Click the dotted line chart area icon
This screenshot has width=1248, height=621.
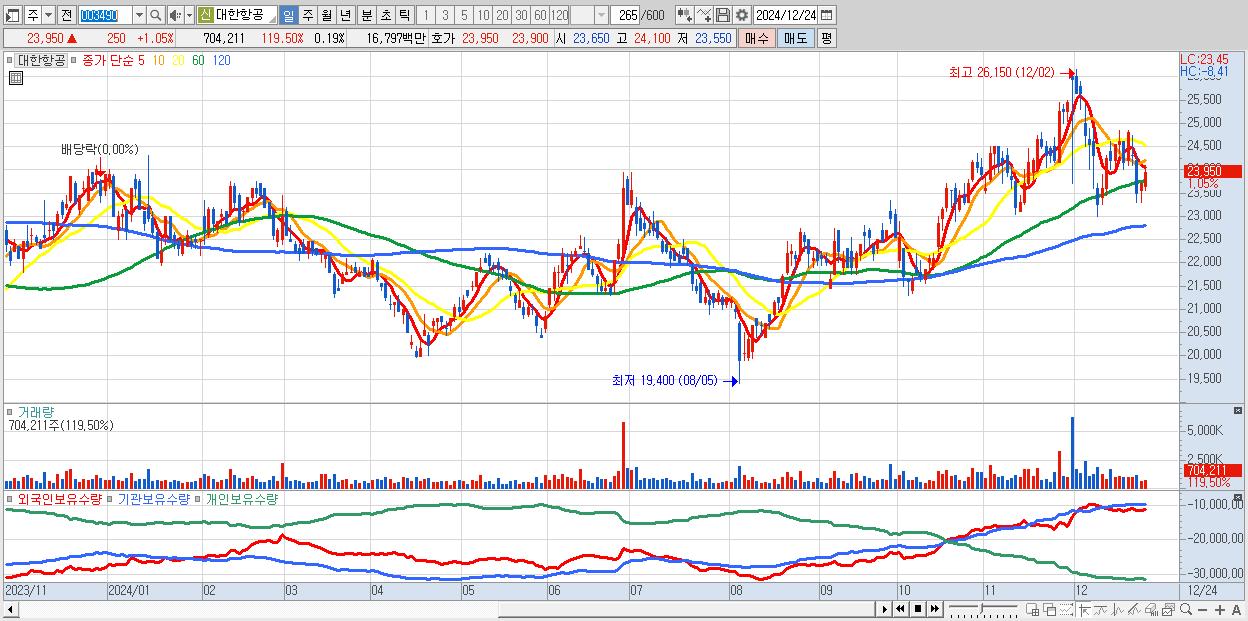coord(1066,609)
